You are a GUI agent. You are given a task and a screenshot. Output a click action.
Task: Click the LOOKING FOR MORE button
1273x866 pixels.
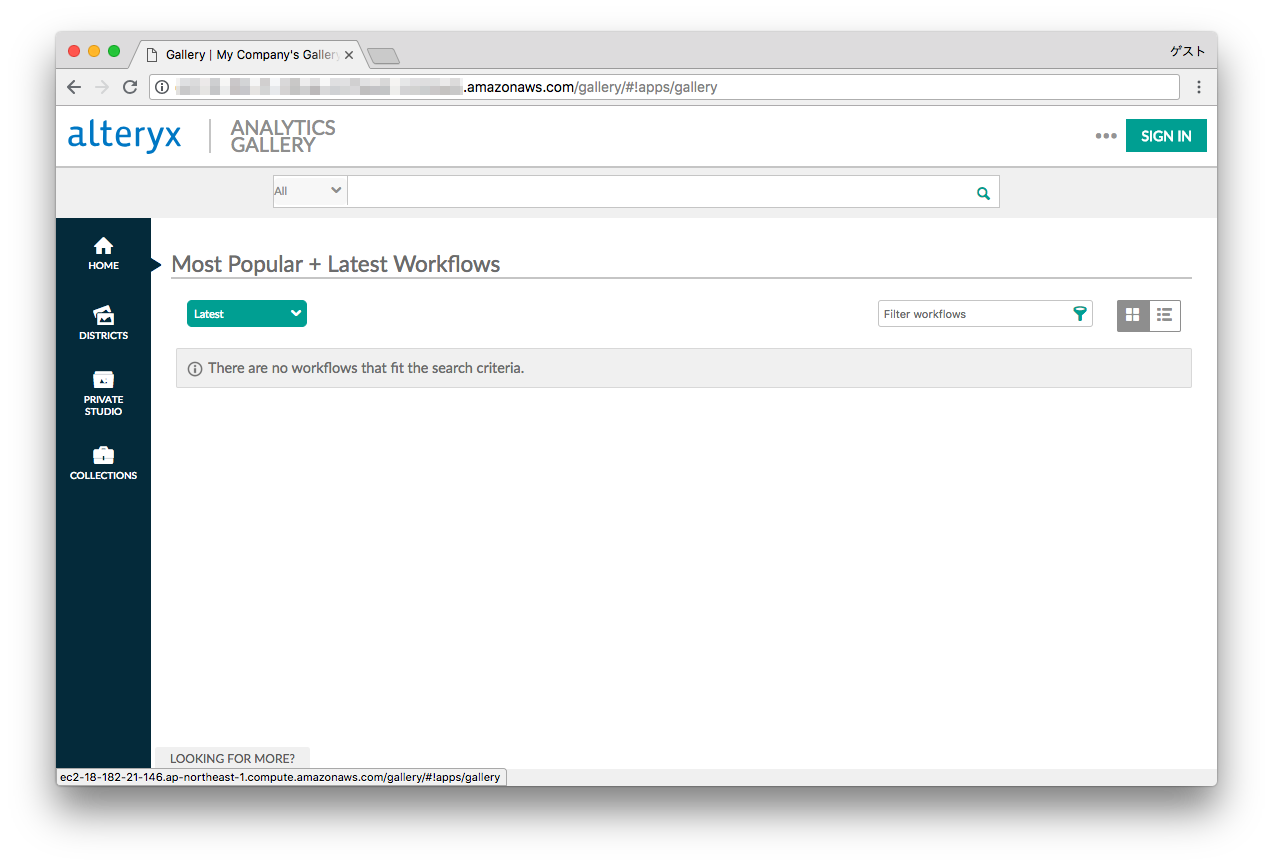point(231,758)
